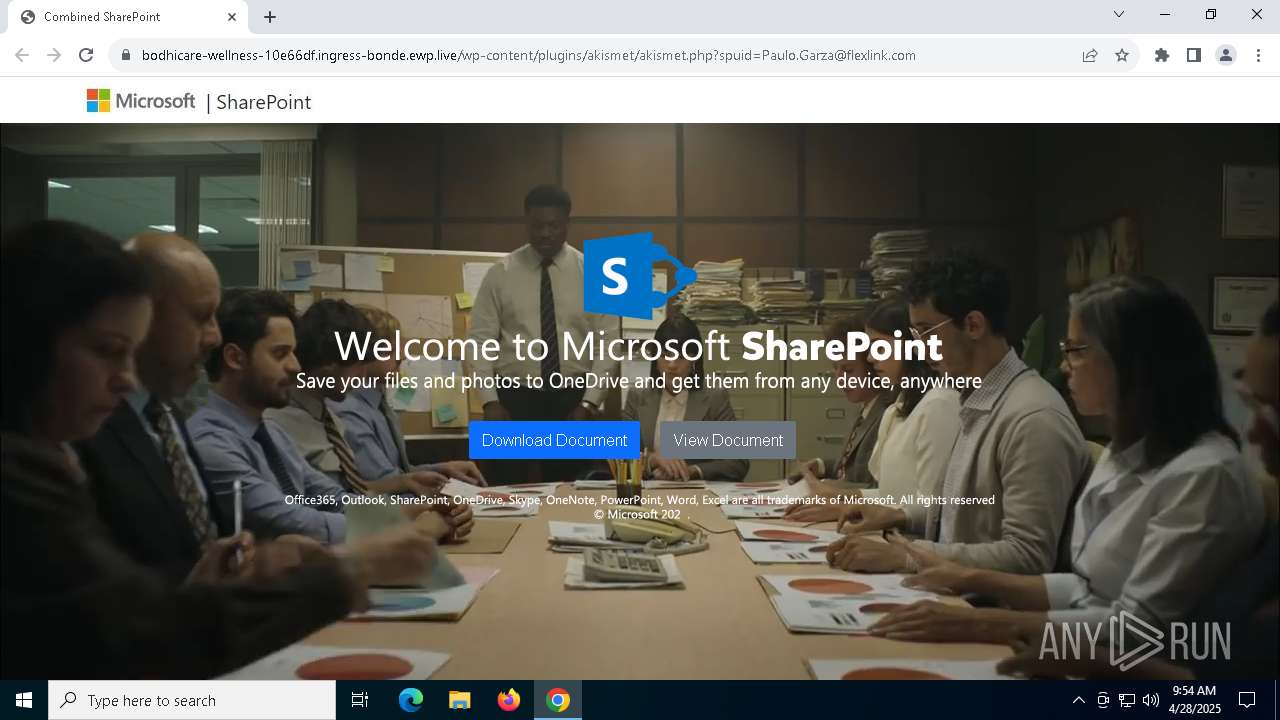The width and height of the screenshot is (1280, 720).
Task: Launch Microsoft Edge from the taskbar
Action: (411, 700)
